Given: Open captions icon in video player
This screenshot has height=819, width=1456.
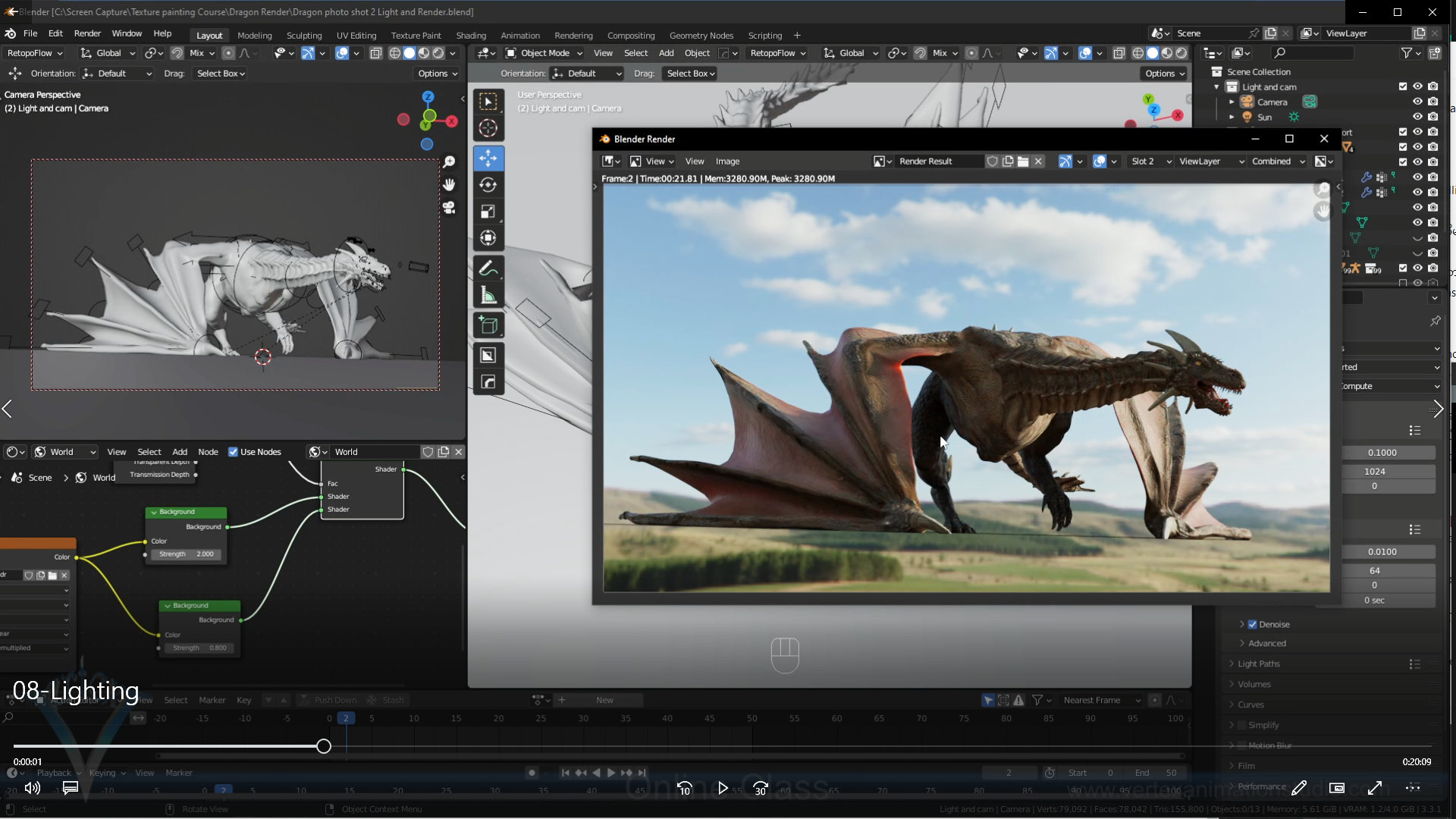Looking at the screenshot, I should 71,788.
